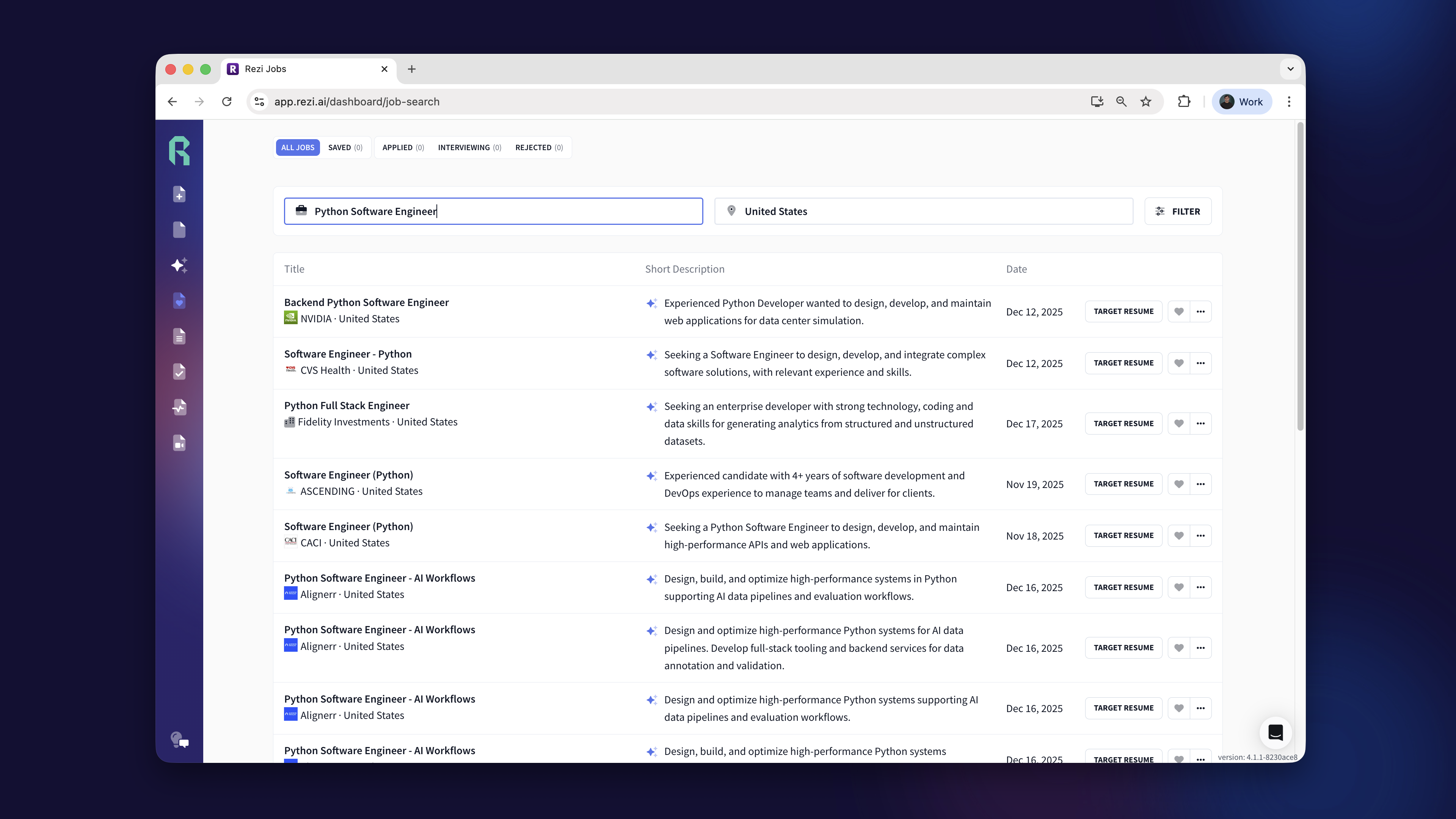
Task: Click TARGET RESUME for the NVIDIA job
Action: pyautogui.click(x=1123, y=311)
